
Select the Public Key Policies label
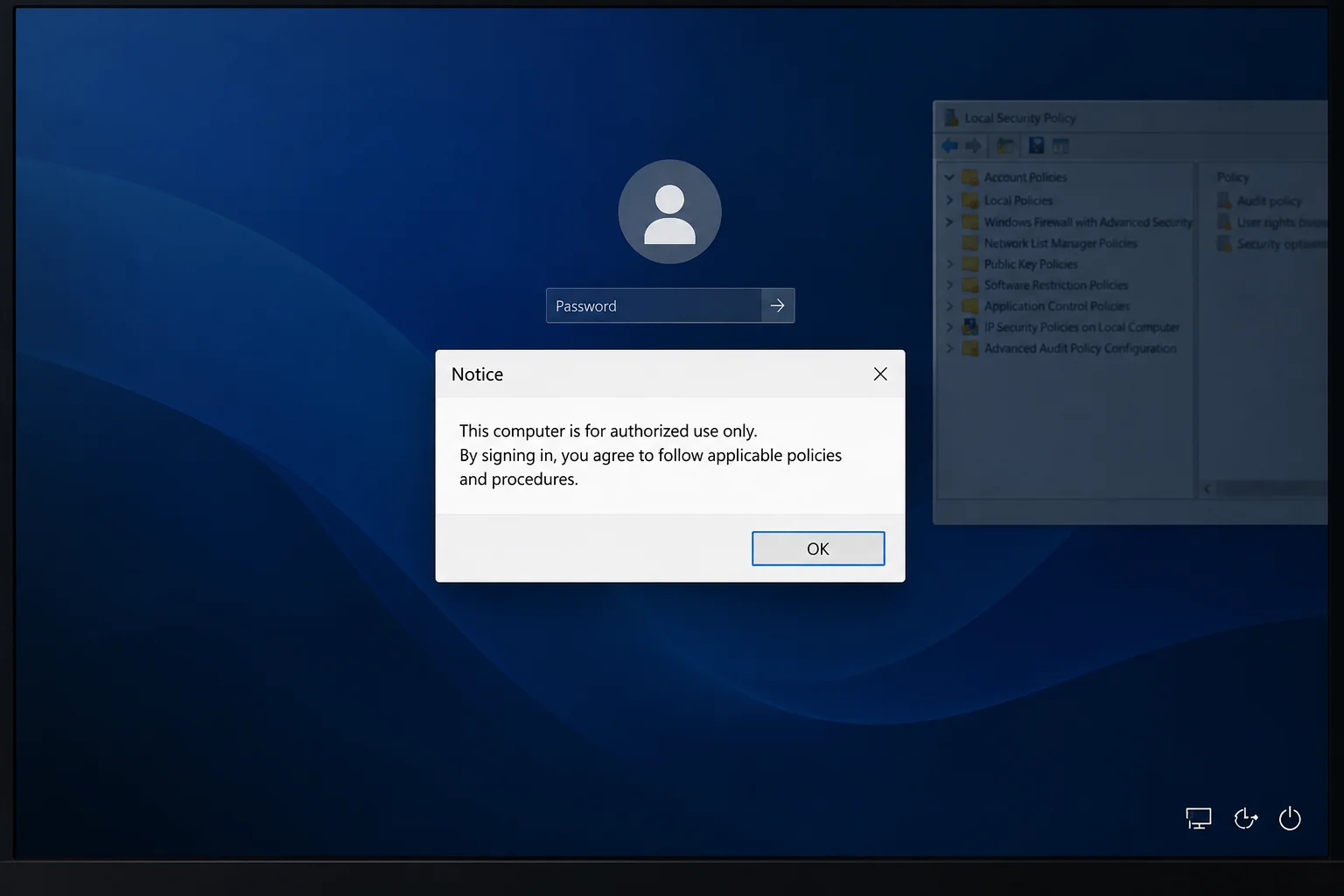click(x=1031, y=263)
